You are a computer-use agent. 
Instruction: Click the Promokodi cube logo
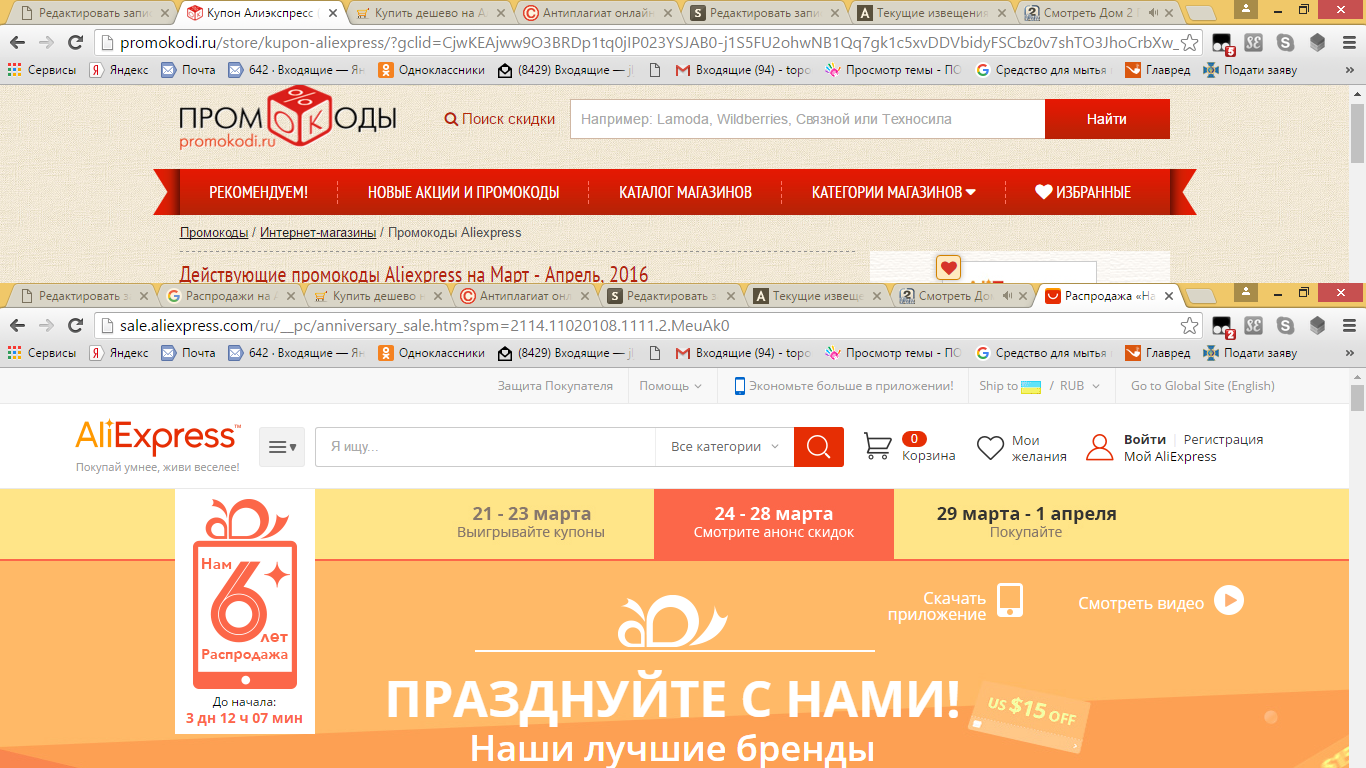(x=298, y=116)
